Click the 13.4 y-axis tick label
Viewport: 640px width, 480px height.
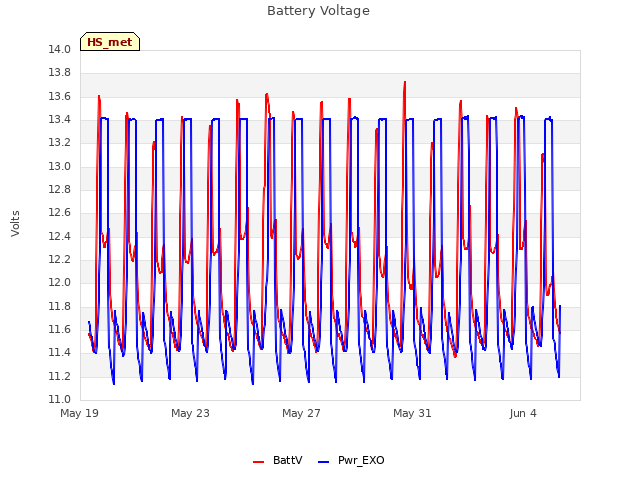(x=60, y=120)
